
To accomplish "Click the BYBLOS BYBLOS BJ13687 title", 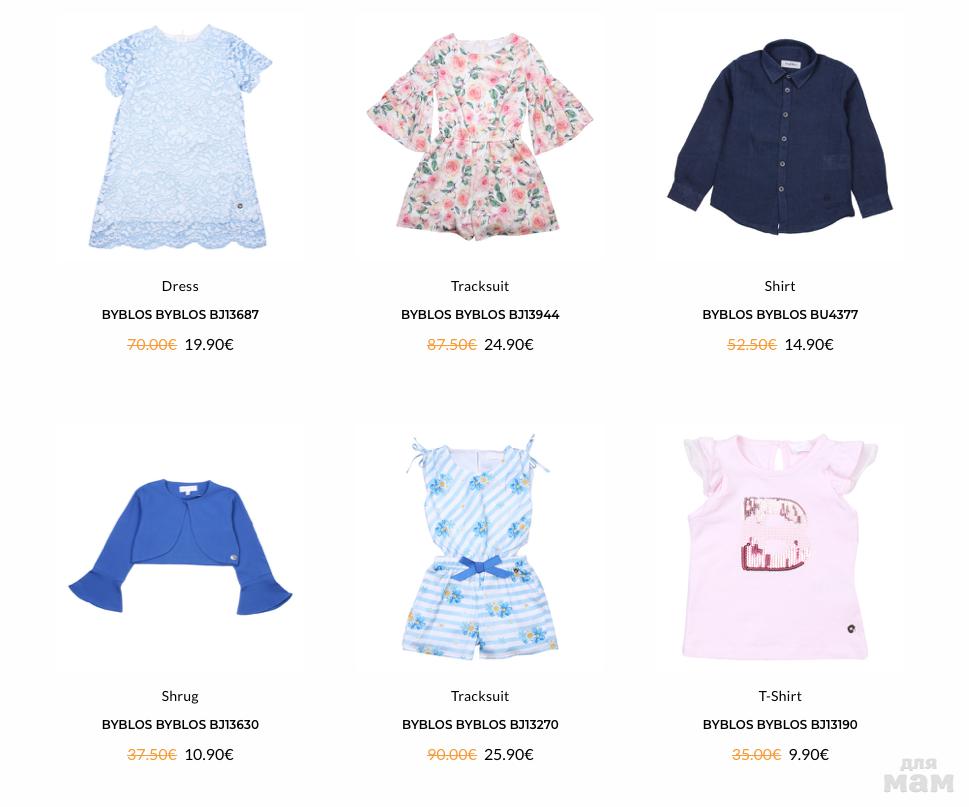I will click(180, 315).
